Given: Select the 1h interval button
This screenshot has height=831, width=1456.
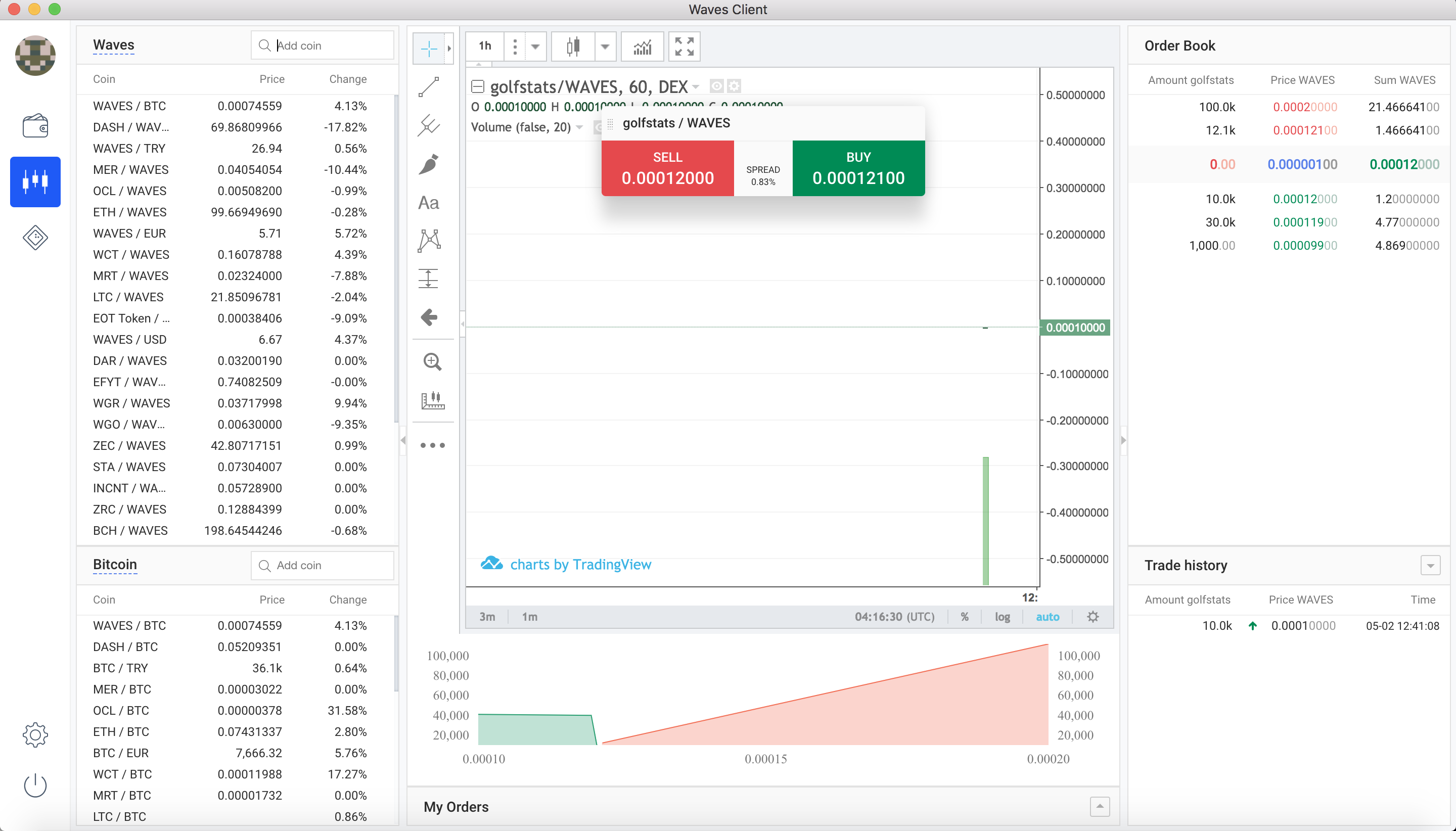Looking at the screenshot, I should [484, 46].
